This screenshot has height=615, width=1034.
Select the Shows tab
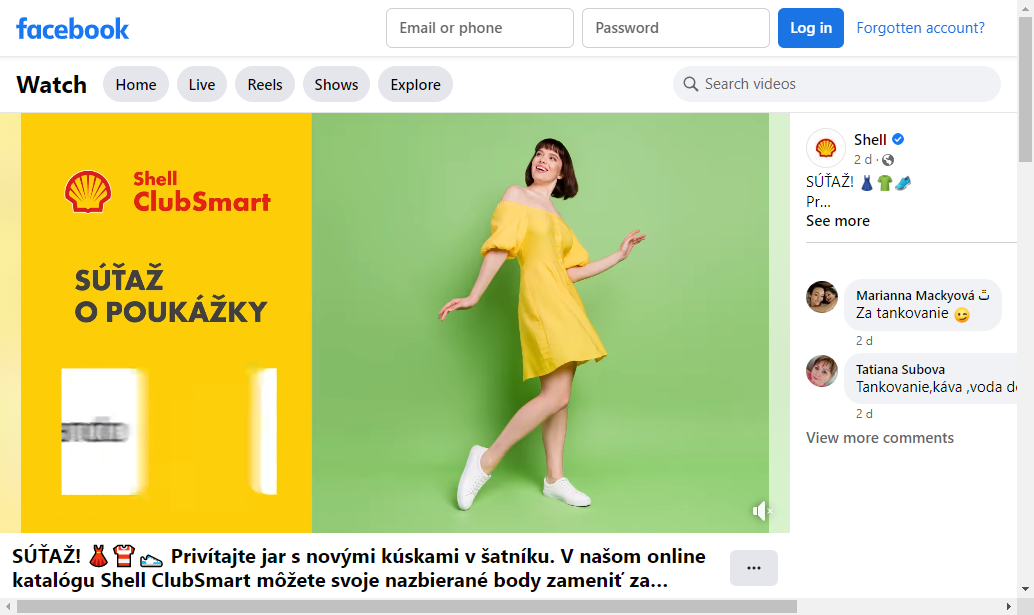[x=336, y=84]
